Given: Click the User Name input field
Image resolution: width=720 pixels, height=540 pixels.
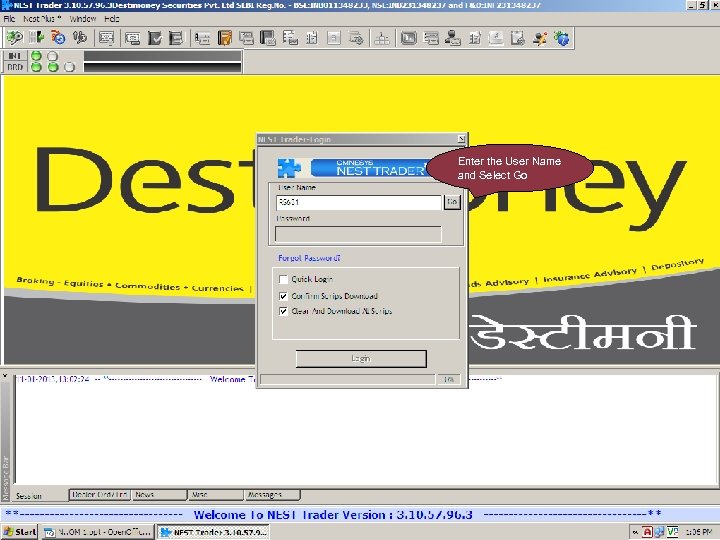Looking at the screenshot, I should point(358,202).
